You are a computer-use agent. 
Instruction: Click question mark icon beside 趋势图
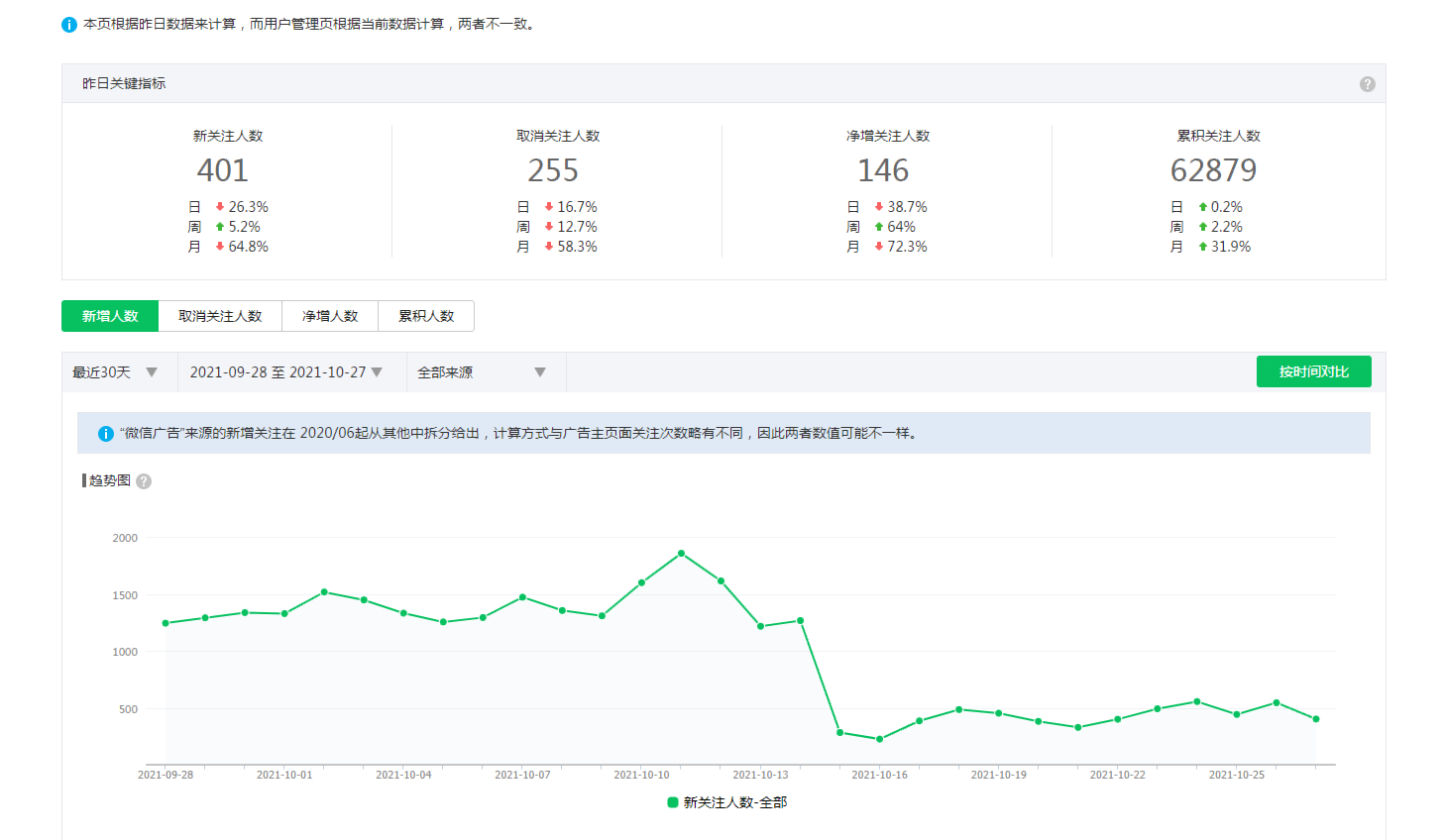[144, 481]
